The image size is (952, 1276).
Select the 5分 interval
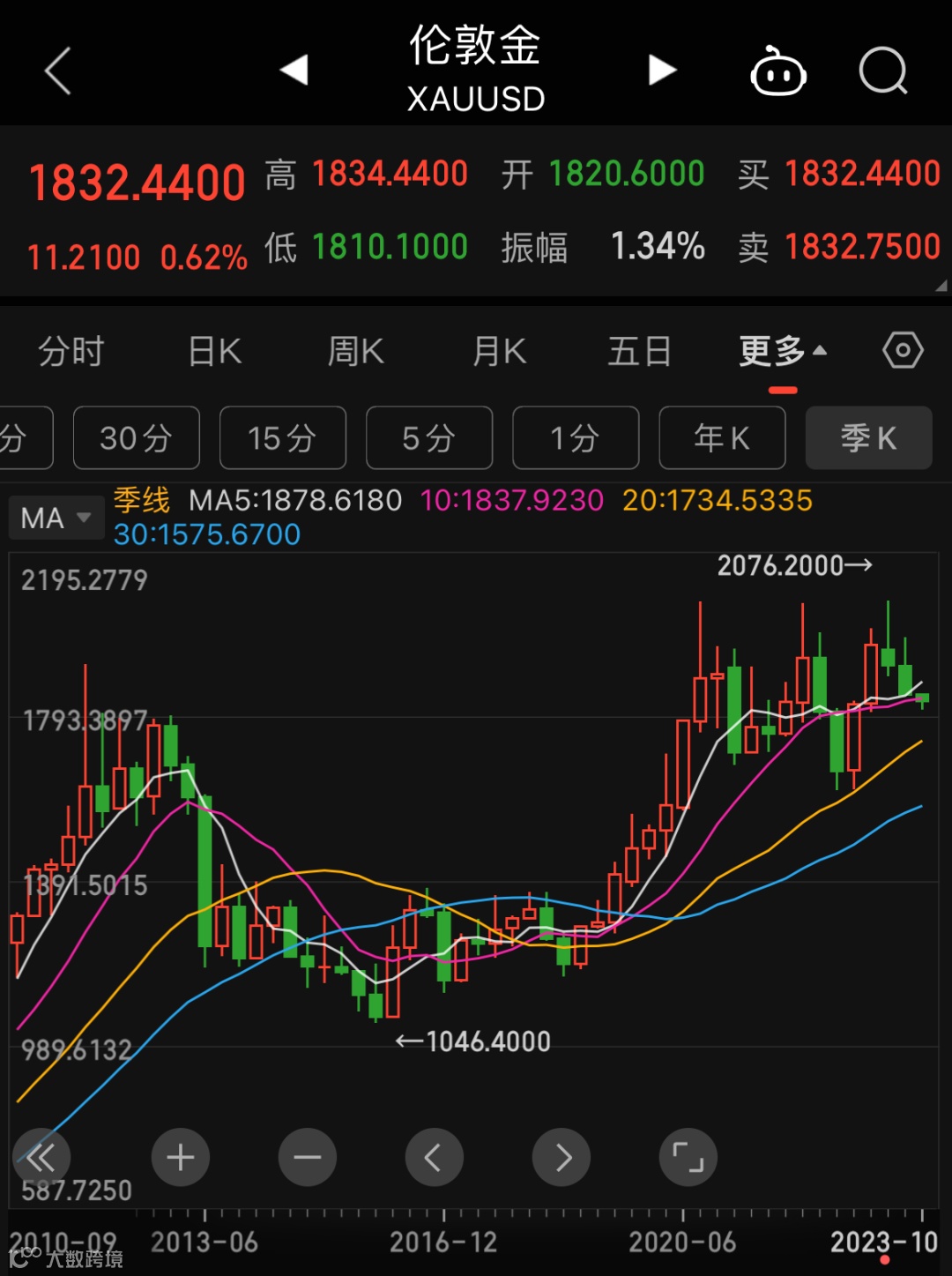[x=429, y=437]
